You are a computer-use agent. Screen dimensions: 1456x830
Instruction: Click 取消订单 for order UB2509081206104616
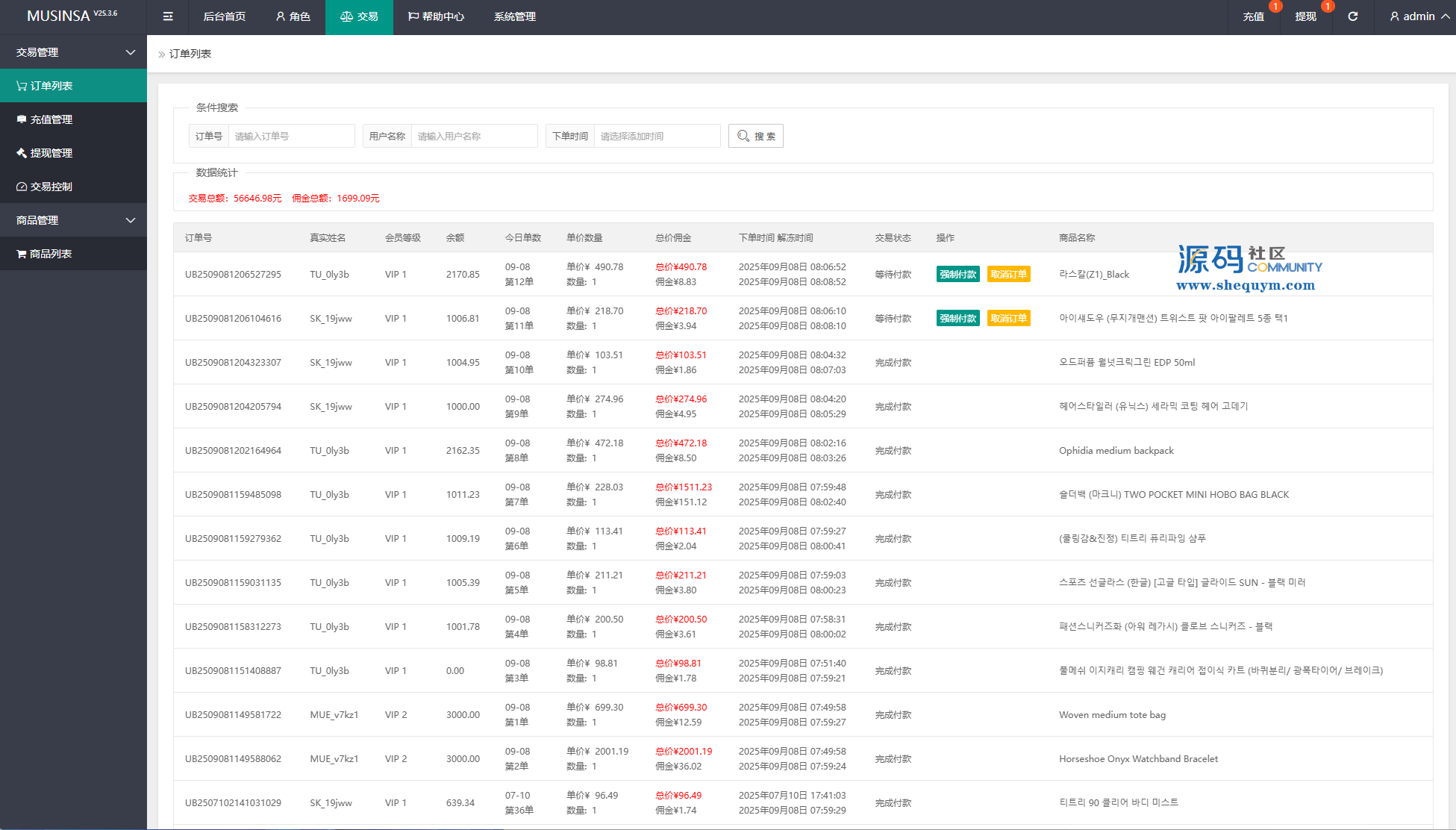pyautogui.click(x=1008, y=319)
